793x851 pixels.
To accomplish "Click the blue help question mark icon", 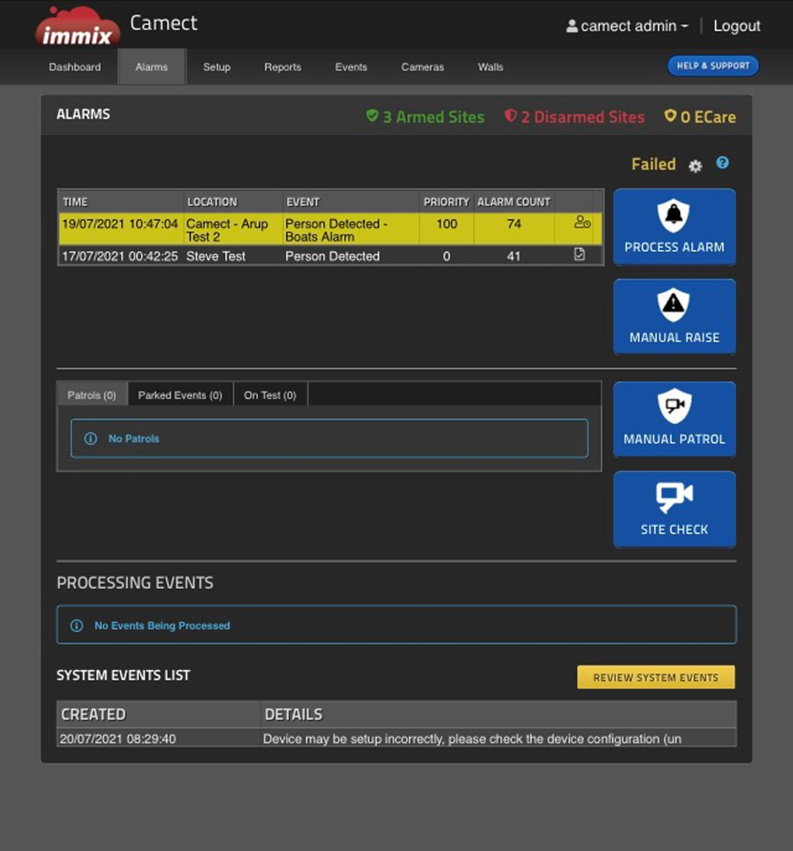I will pyautogui.click(x=722, y=162).
